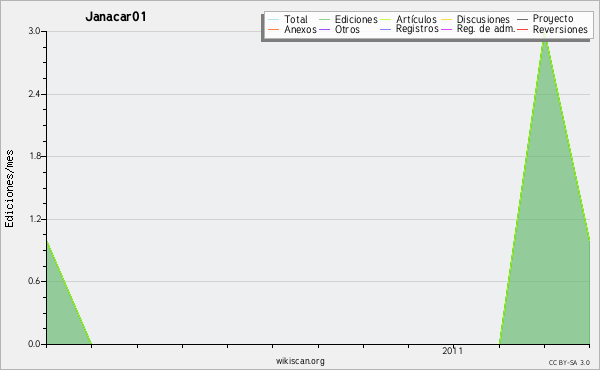Select the Registros legend entry
Viewport: 600px width, 370px height.
coord(409,29)
